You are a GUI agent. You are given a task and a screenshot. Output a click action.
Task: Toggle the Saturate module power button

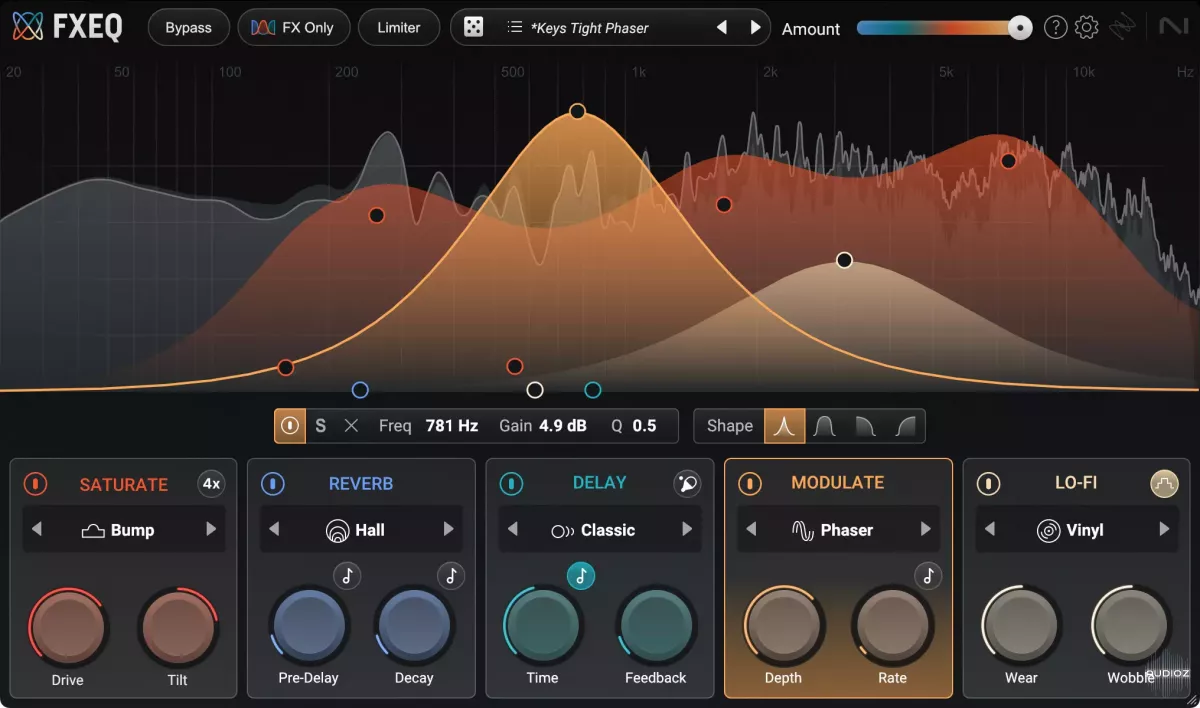pyautogui.click(x=35, y=484)
